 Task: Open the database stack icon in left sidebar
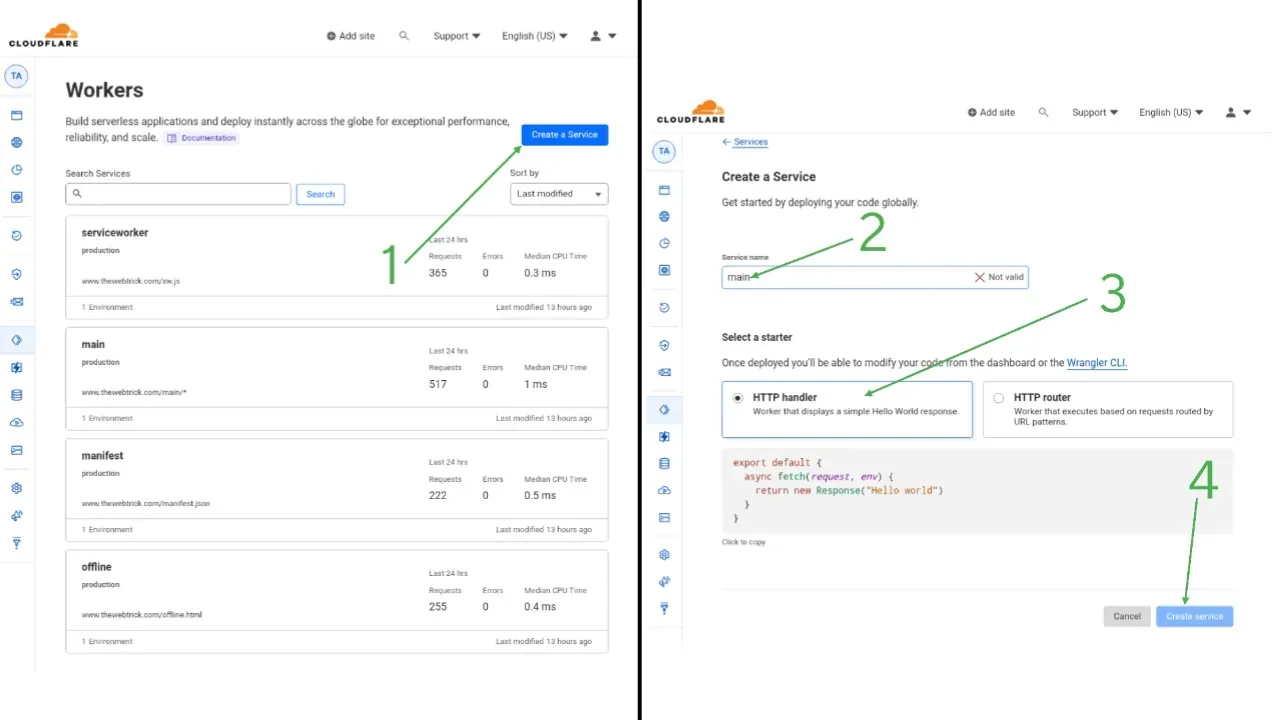point(16,395)
